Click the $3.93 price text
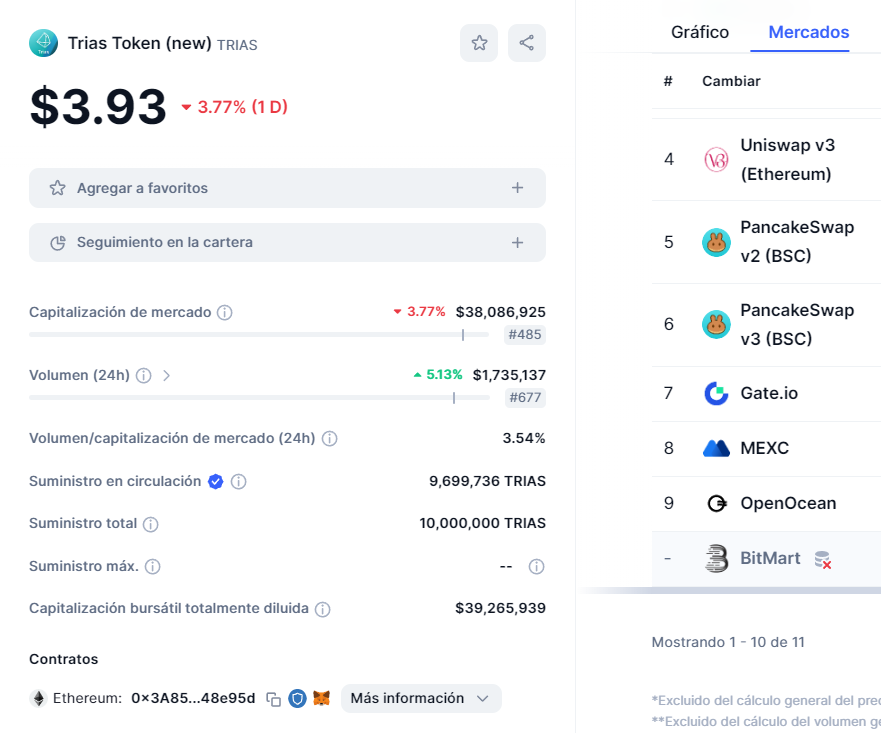 point(98,107)
